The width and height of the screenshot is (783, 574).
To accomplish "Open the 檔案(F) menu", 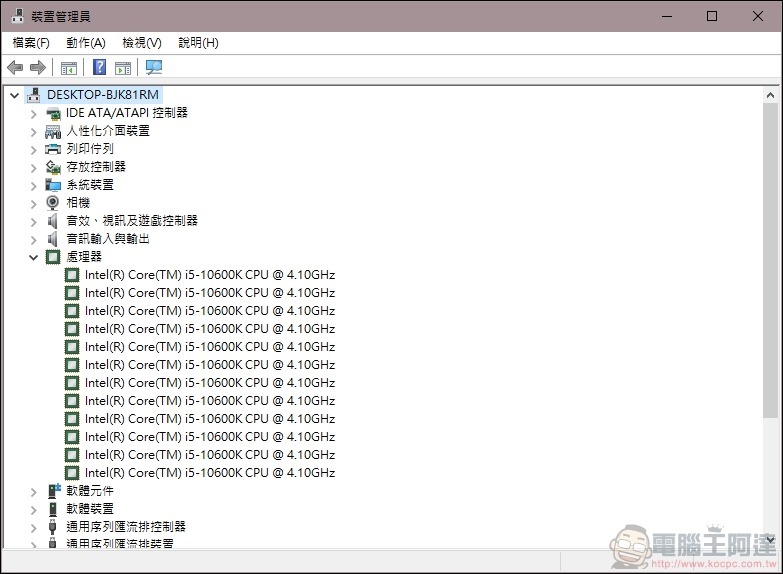I will coord(31,43).
